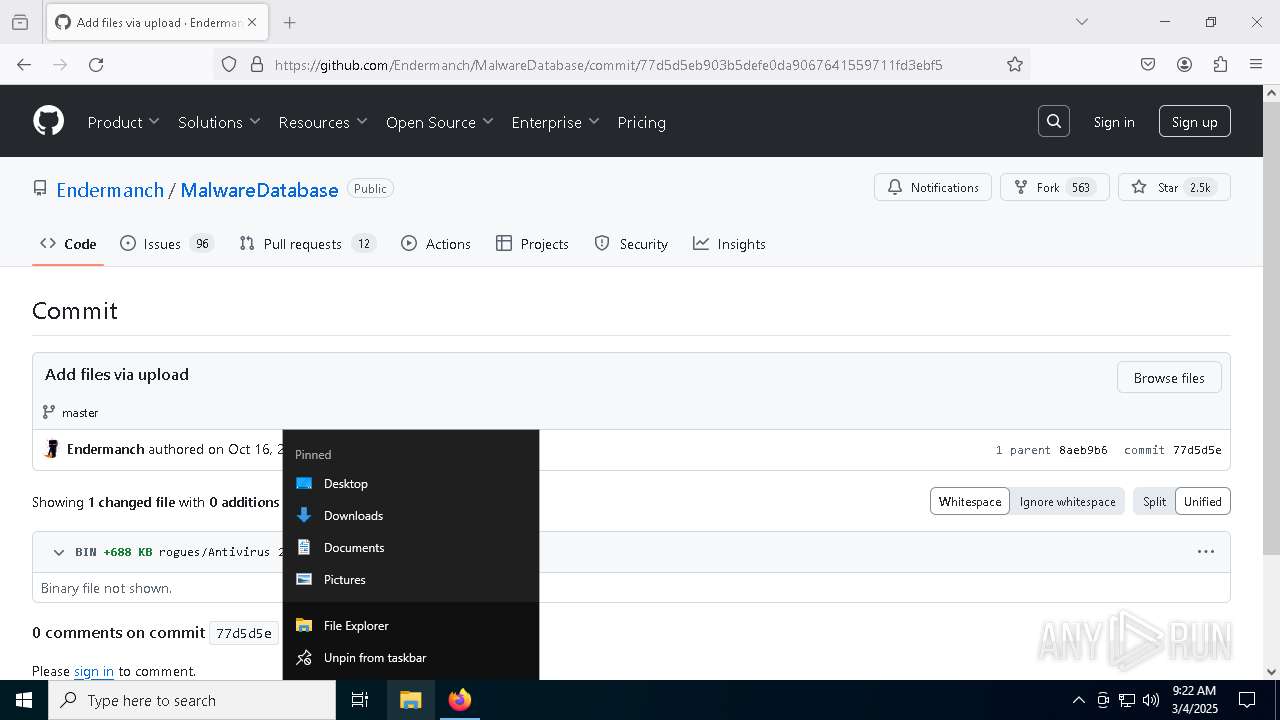Show hidden system tray icons
Viewport: 1280px width, 720px height.
coord(1078,700)
